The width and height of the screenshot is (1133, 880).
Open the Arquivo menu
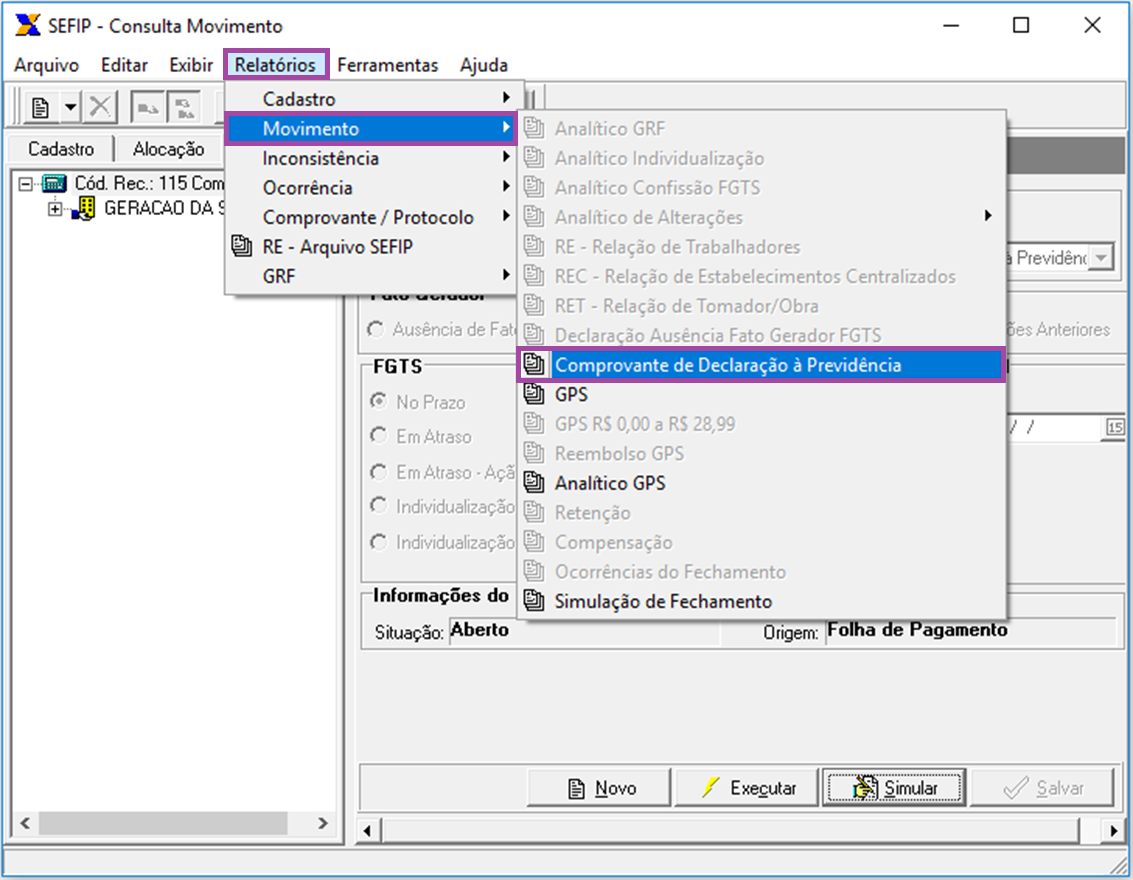coord(46,65)
